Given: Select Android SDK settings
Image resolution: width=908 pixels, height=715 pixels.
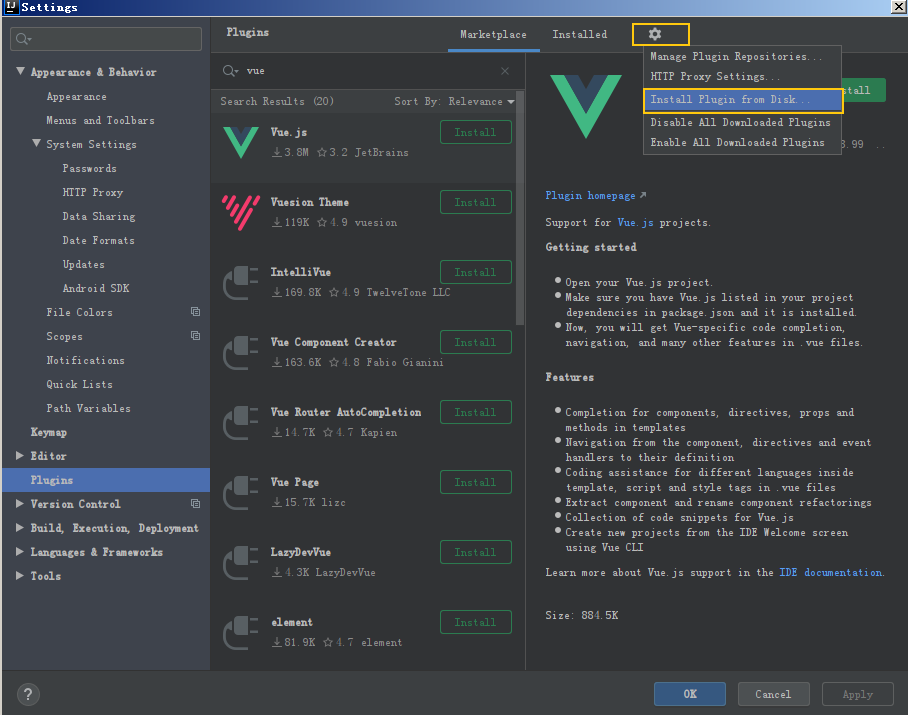Looking at the screenshot, I should [96, 288].
